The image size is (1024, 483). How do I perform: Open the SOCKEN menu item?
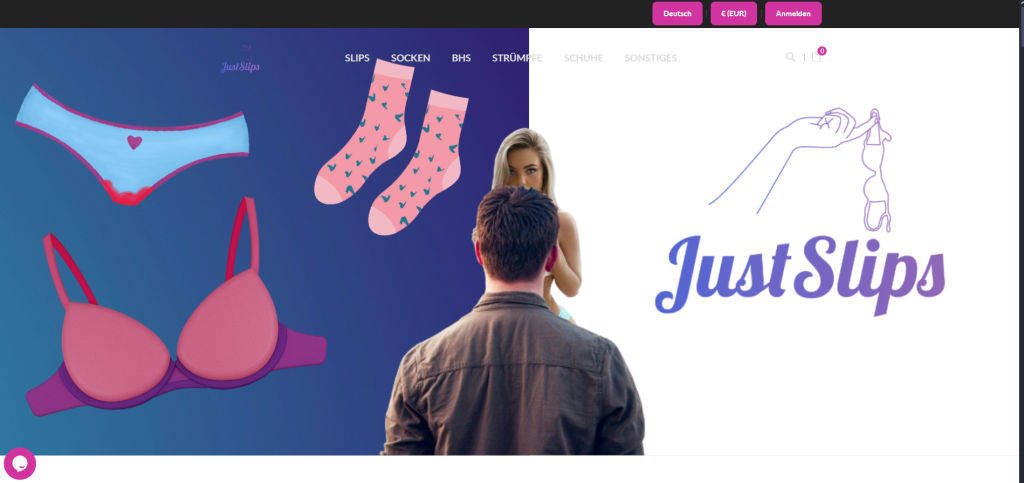pyautogui.click(x=410, y=58)
